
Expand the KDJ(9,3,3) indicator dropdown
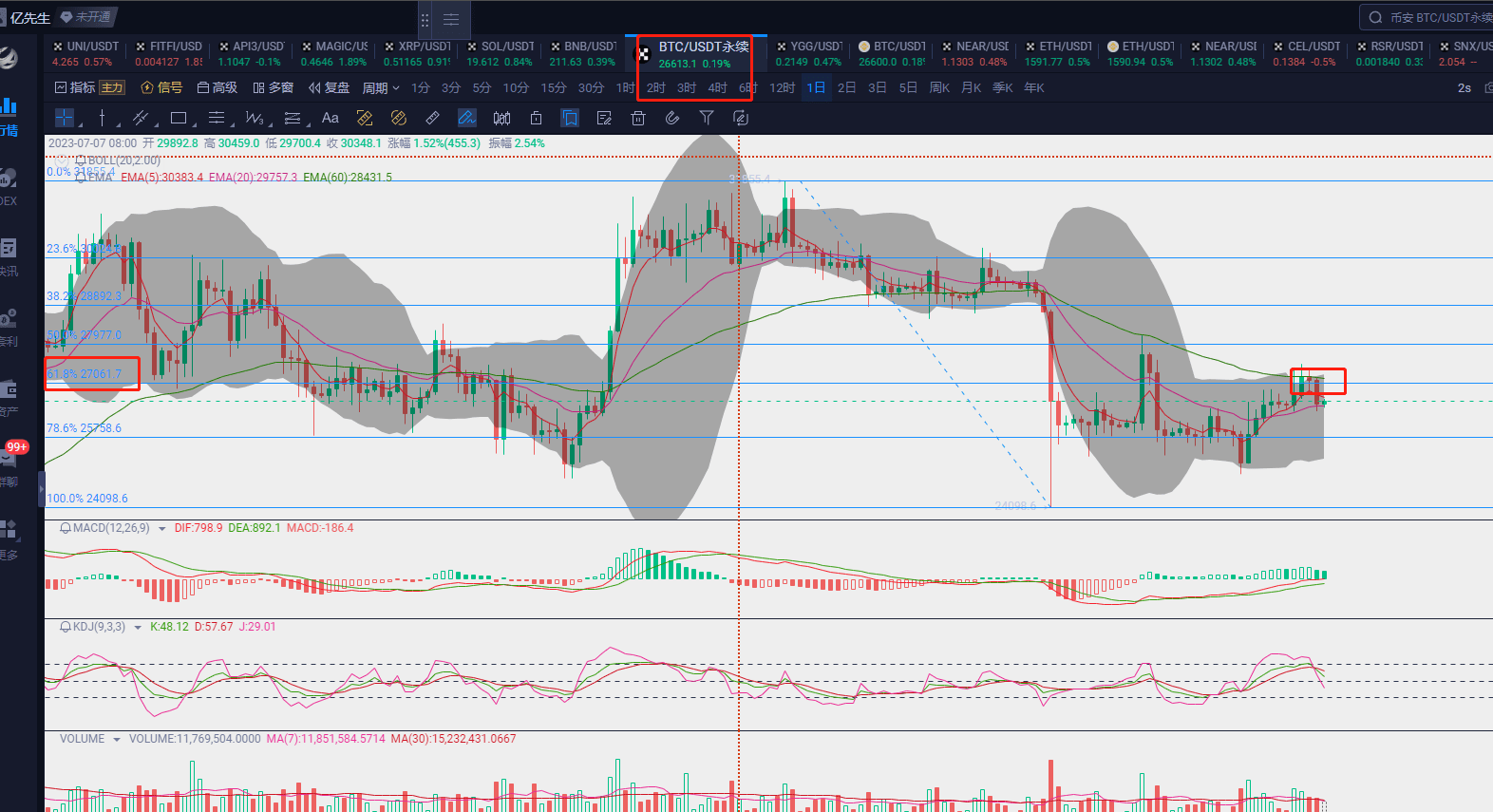[x=138, y=627]
